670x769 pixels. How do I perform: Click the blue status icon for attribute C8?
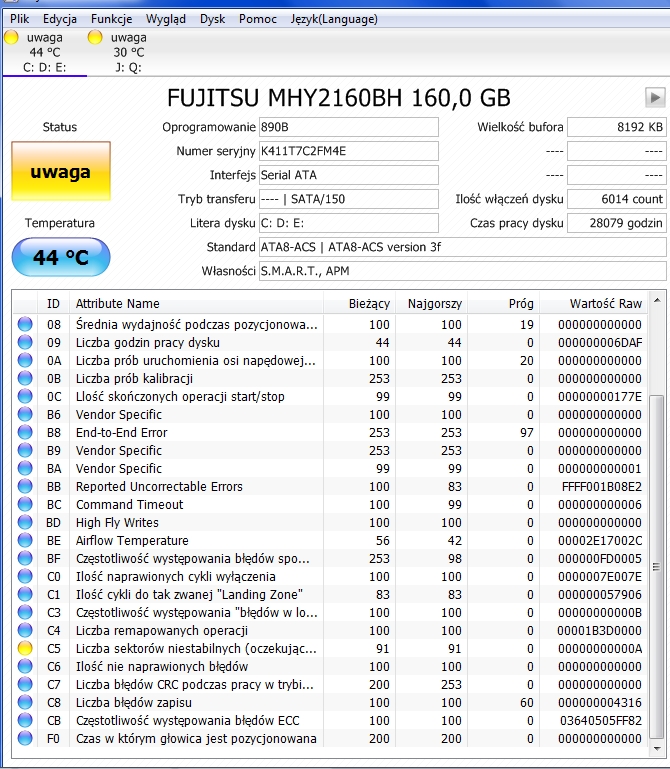25,702
